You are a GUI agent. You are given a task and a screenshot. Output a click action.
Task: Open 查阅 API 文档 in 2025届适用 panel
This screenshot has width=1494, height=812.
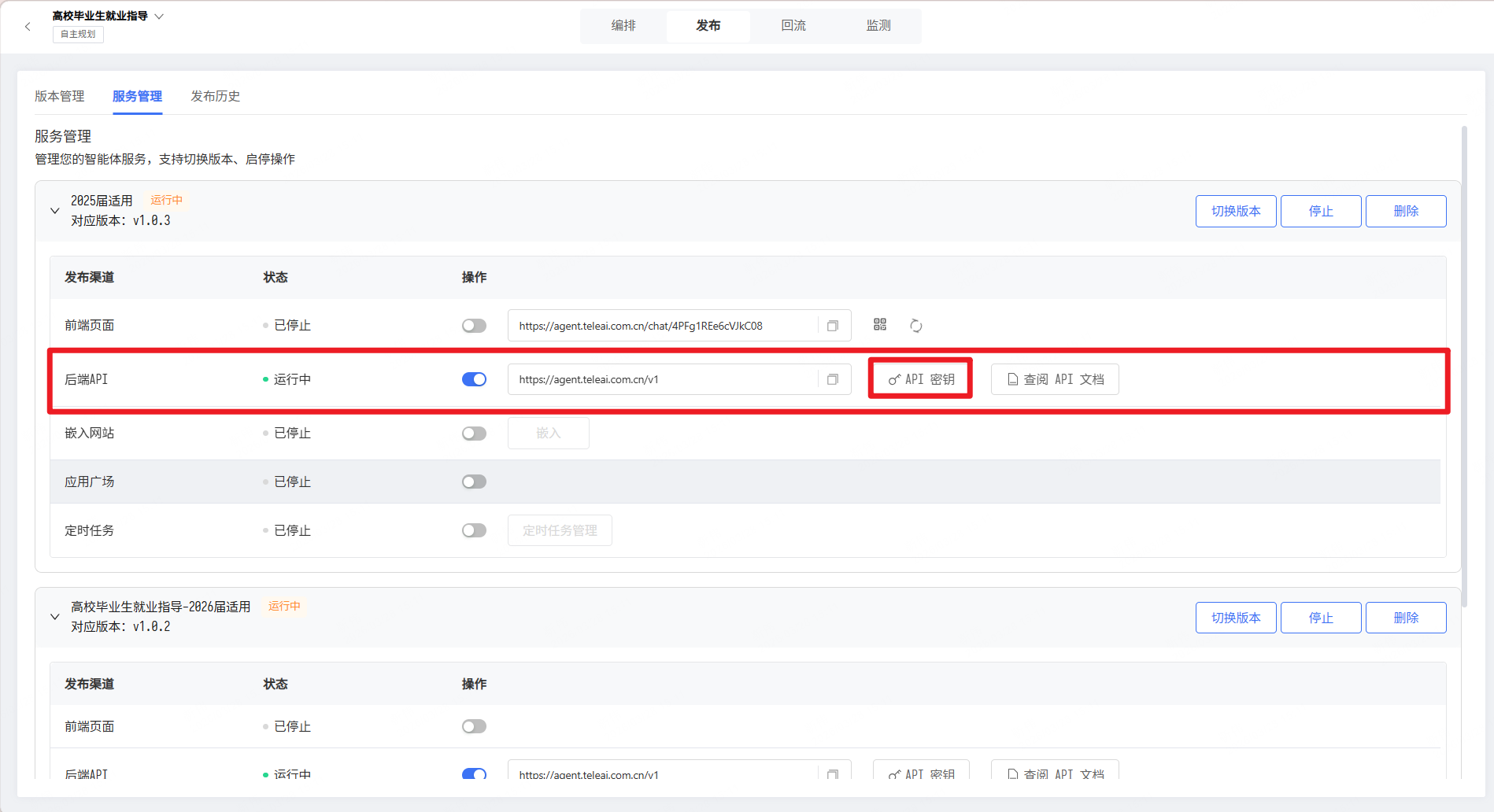1055,379
